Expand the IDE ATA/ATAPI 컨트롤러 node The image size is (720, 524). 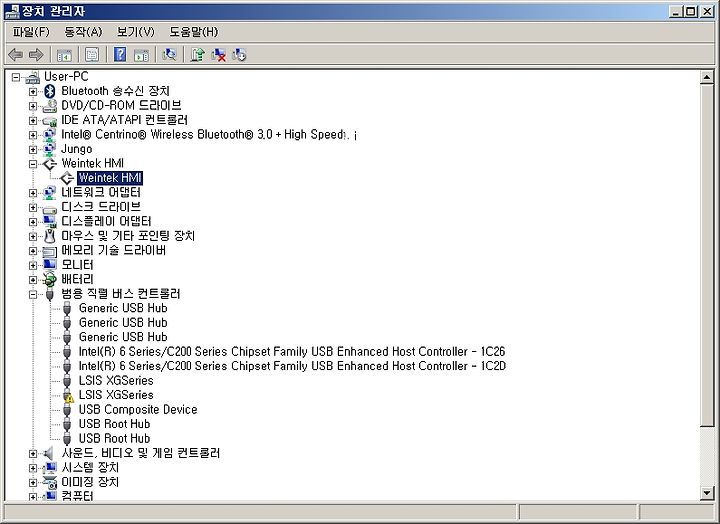(33, 121)
